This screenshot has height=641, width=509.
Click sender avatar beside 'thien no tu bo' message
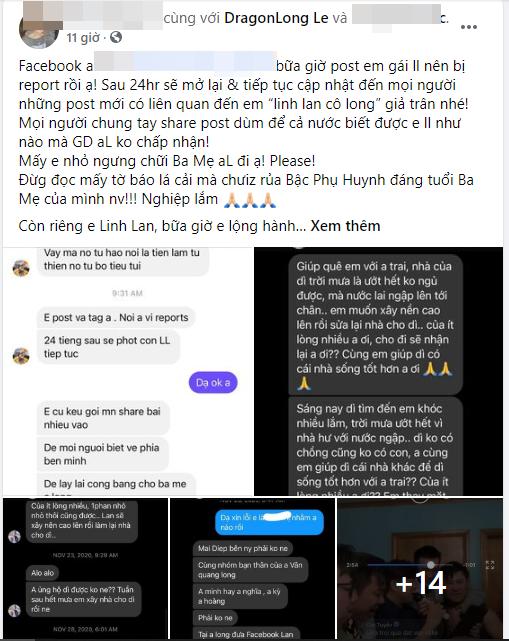(x=21, y=268)
